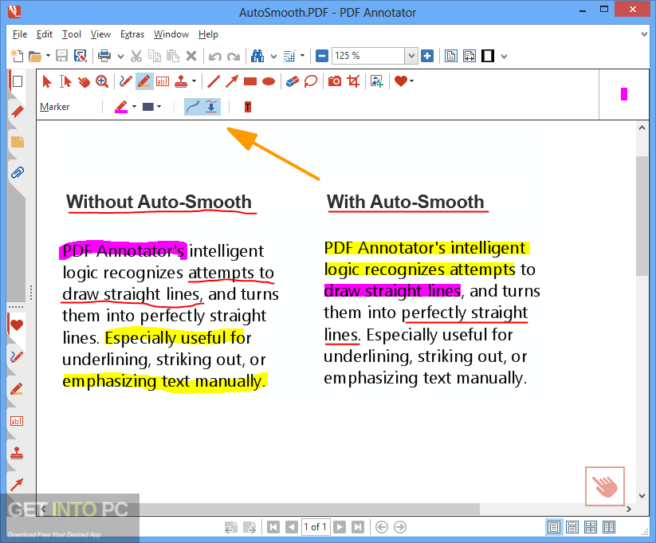
Task: Enable two pages side-by-side layout
Action: [609, 527]
